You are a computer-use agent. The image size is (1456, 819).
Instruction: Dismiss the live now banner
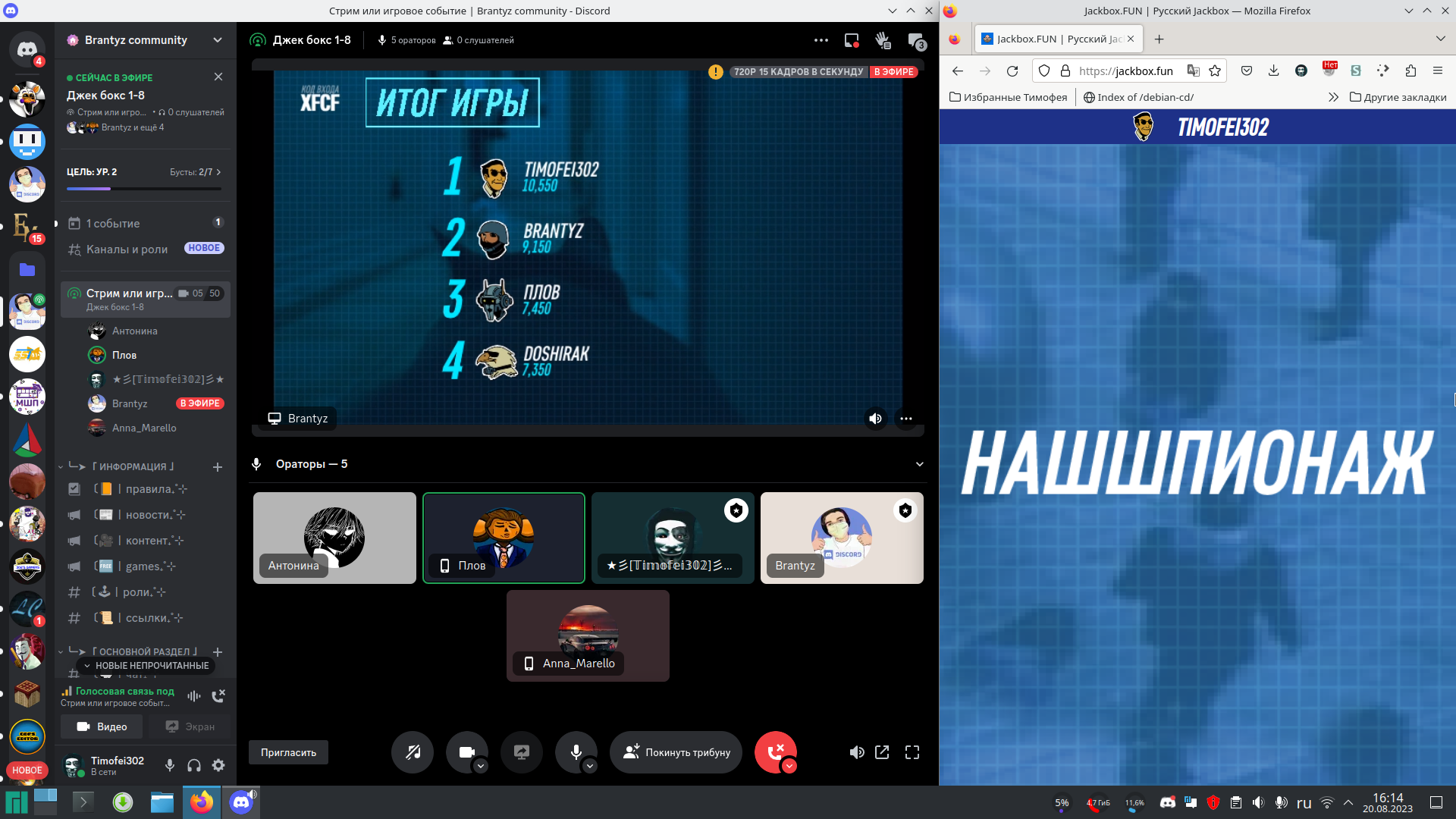[218, 77]
